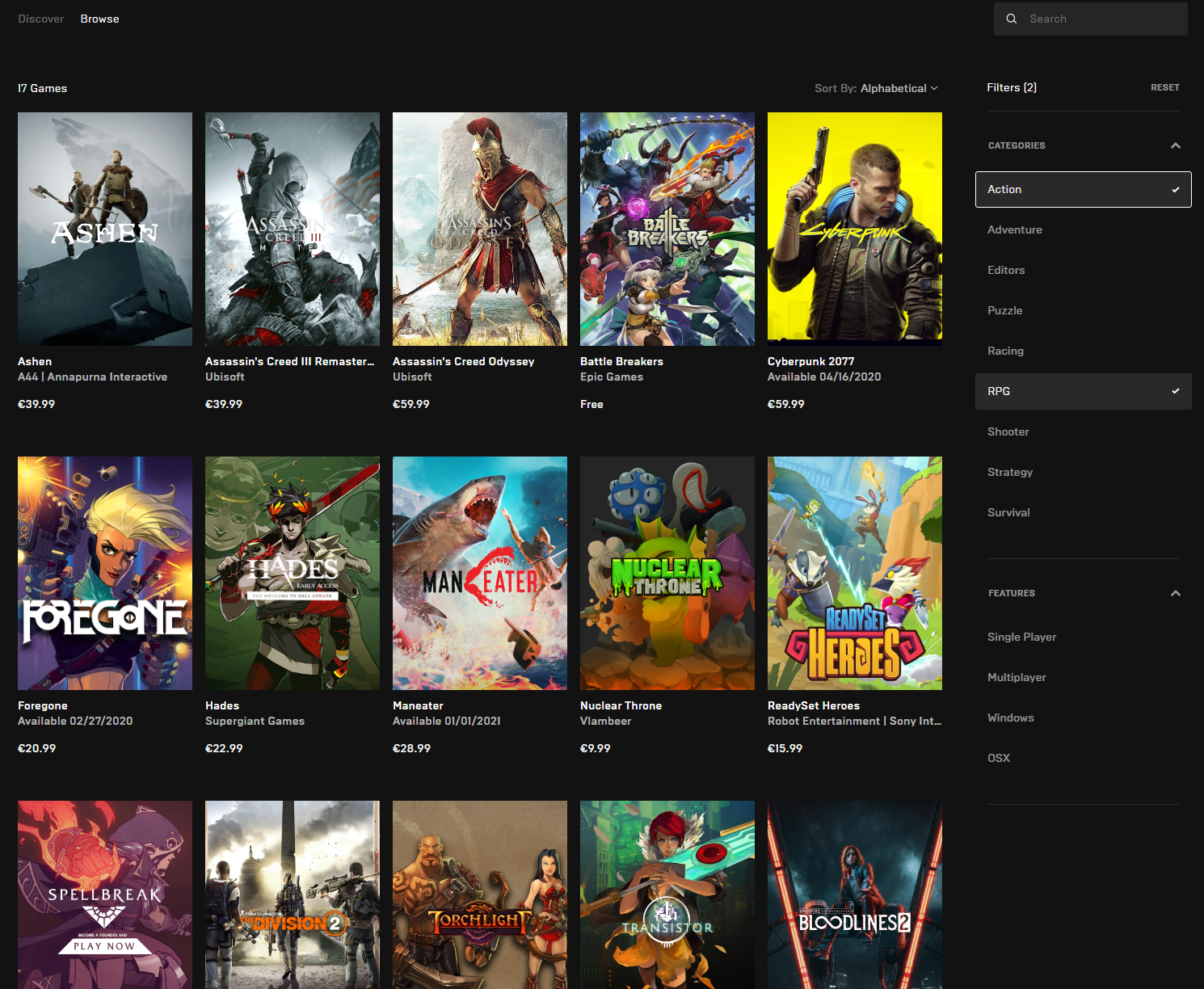
Task: Filter by OSX platform
Action: point(1083,758)
